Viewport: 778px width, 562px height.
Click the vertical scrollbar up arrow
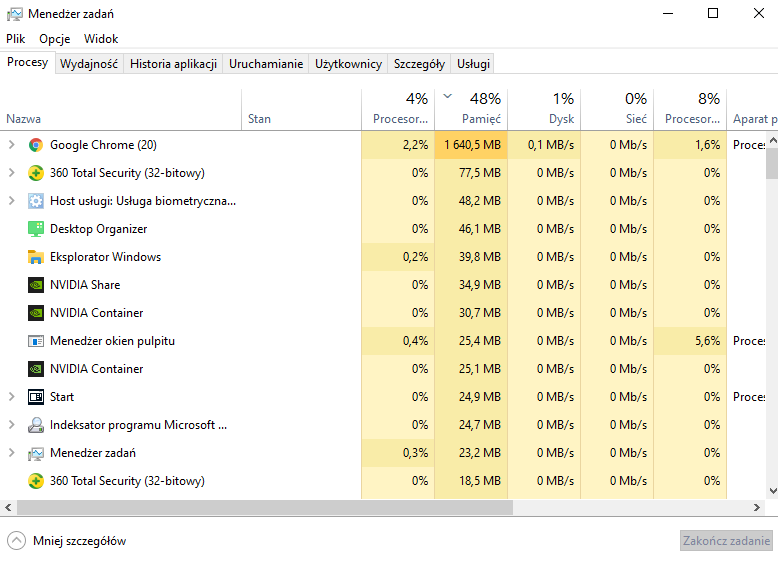pos(773,141)
